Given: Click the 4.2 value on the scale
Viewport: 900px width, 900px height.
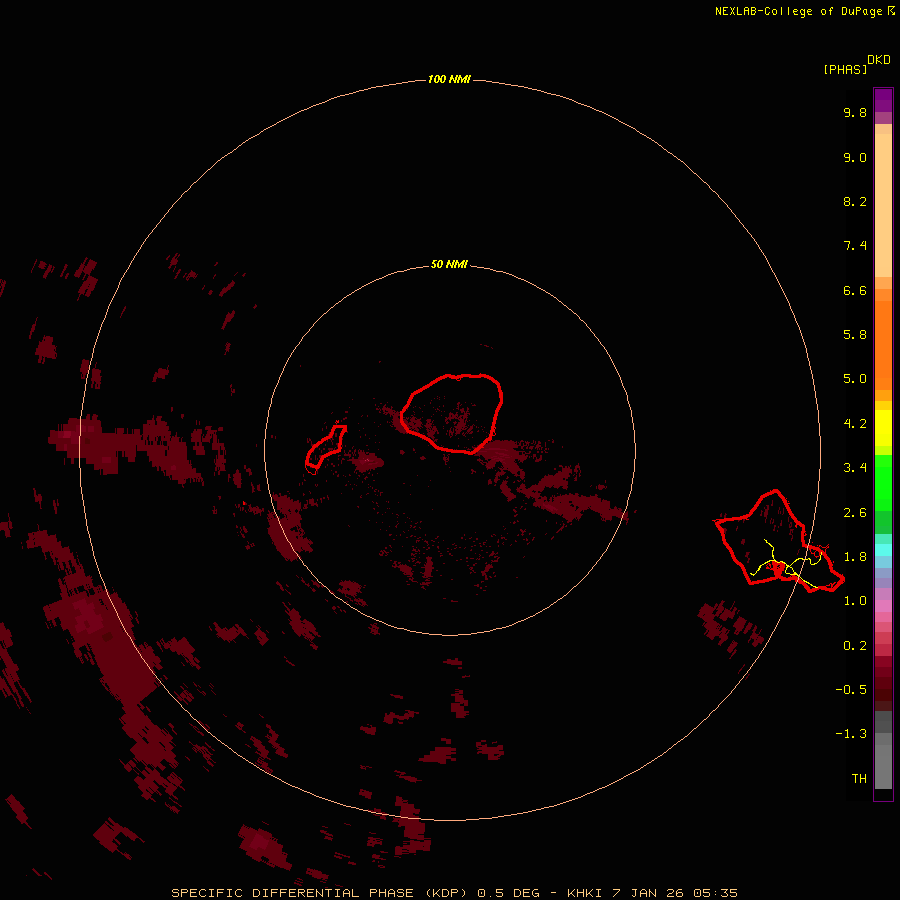Looking at the screenshot, I should (855, 424).
